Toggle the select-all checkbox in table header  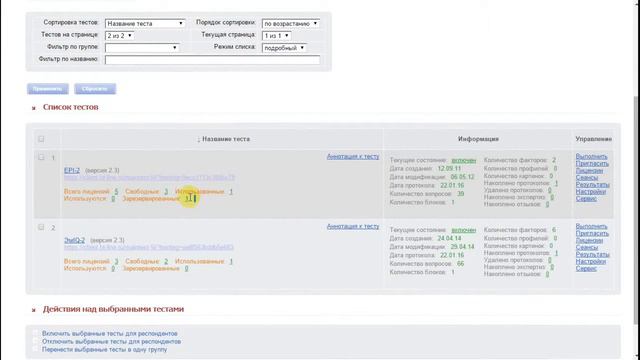point(41,139)
